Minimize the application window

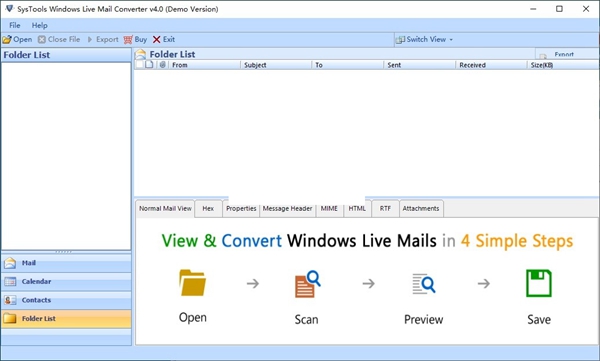click(533, 9)
